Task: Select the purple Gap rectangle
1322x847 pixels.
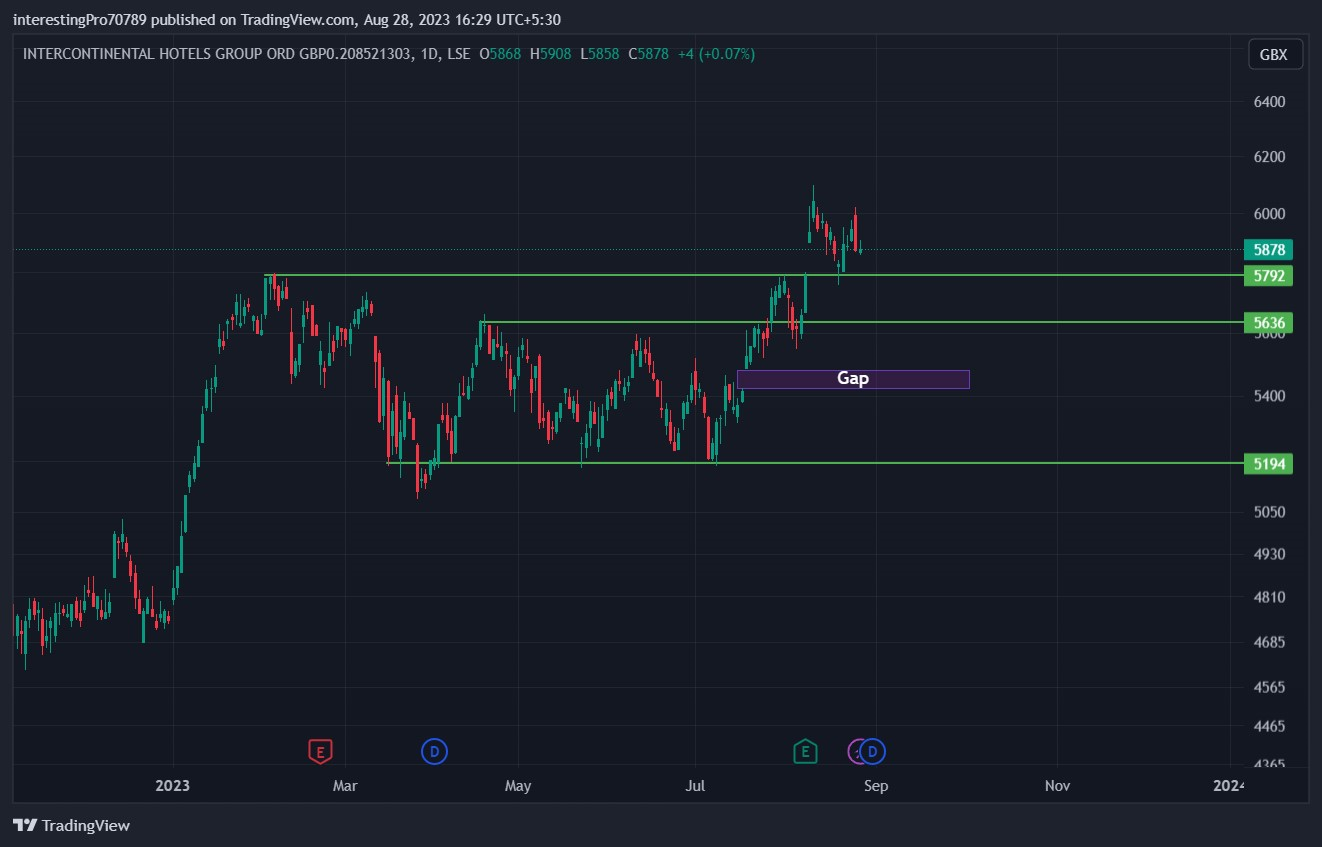Action: coord(853,379)
